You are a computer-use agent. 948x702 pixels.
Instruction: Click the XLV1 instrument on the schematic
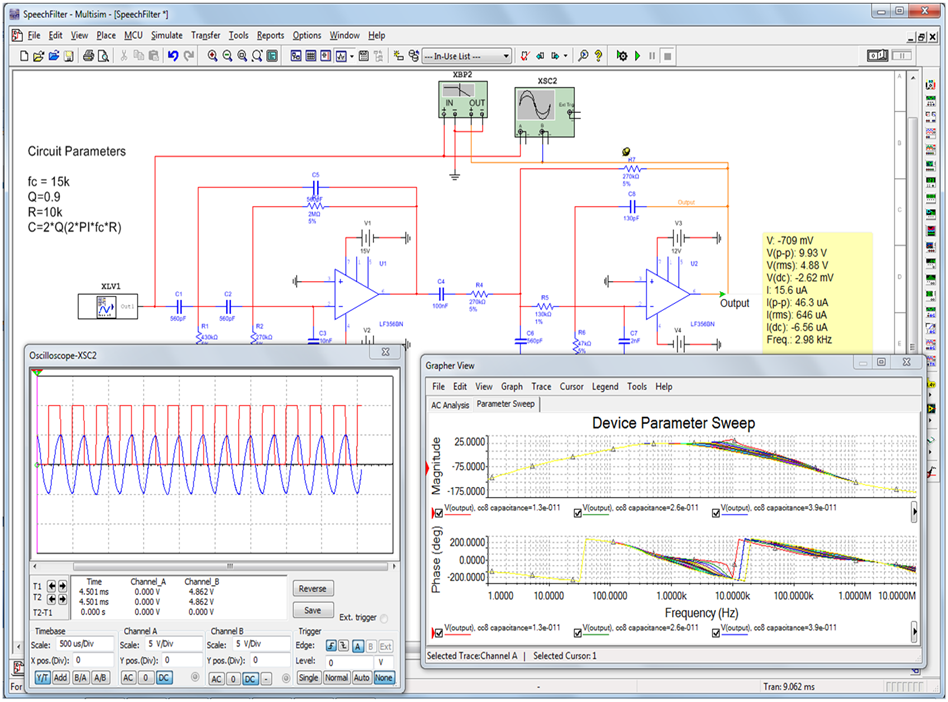click(109, 308)
